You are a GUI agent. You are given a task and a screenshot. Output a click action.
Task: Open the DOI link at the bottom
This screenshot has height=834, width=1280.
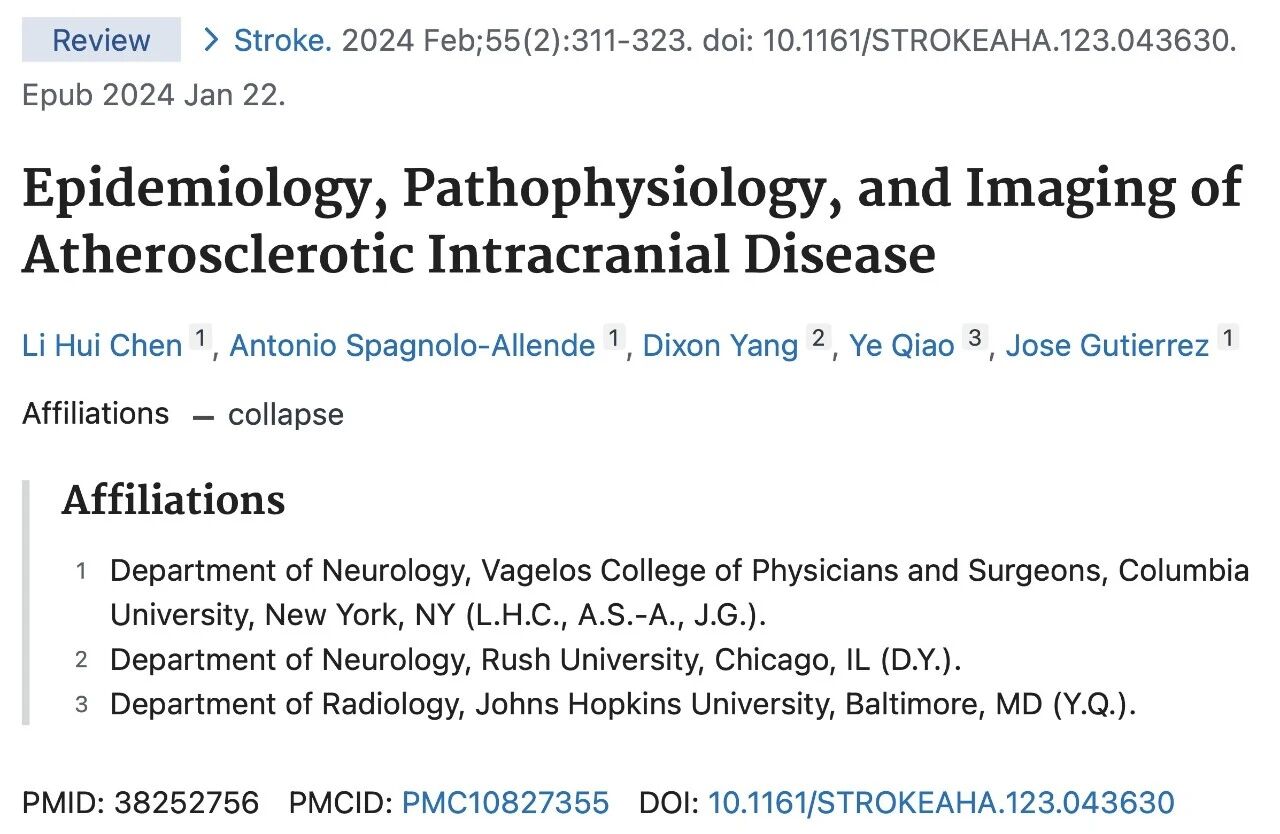click(x=940, y=802)
